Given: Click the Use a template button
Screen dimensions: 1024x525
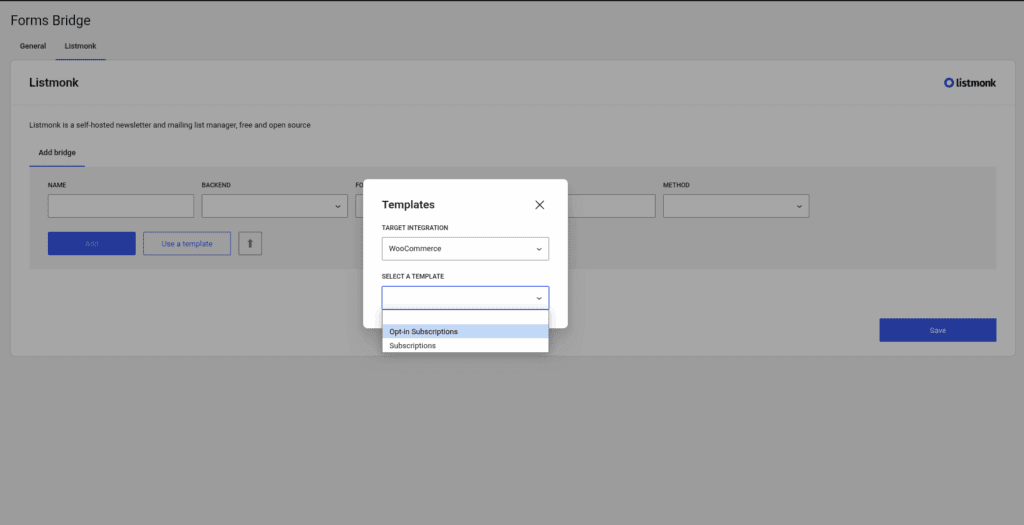Looking at the screenshot, I should pyautogui.click(x=187, y=244).
